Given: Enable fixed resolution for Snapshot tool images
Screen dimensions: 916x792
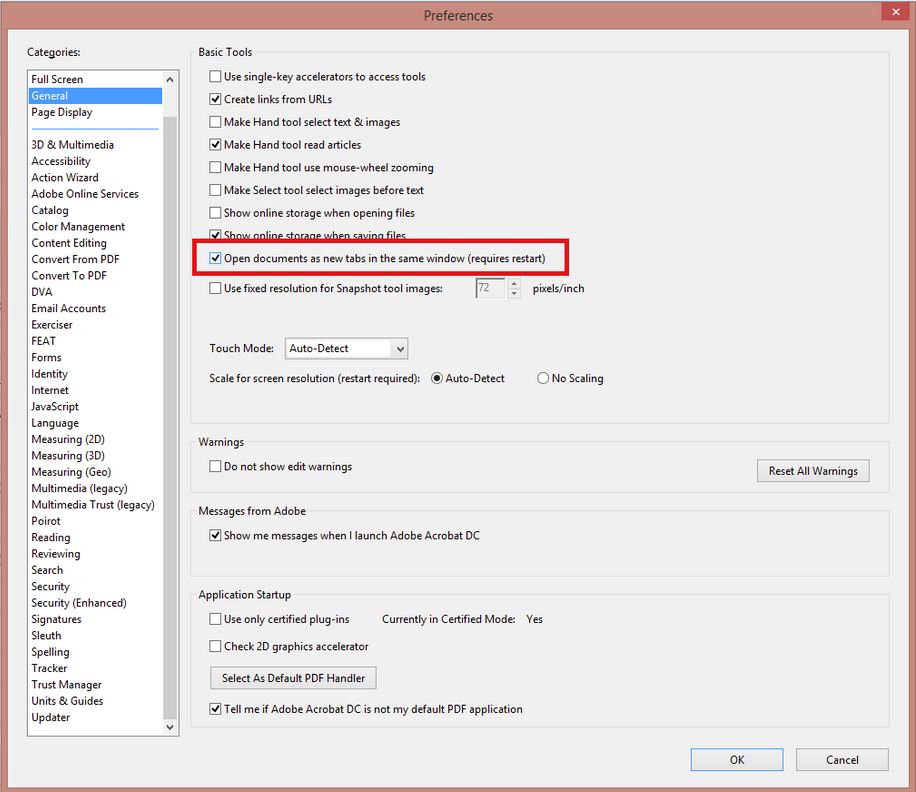Looking at the screenshot, I should (x=215, y=288).
